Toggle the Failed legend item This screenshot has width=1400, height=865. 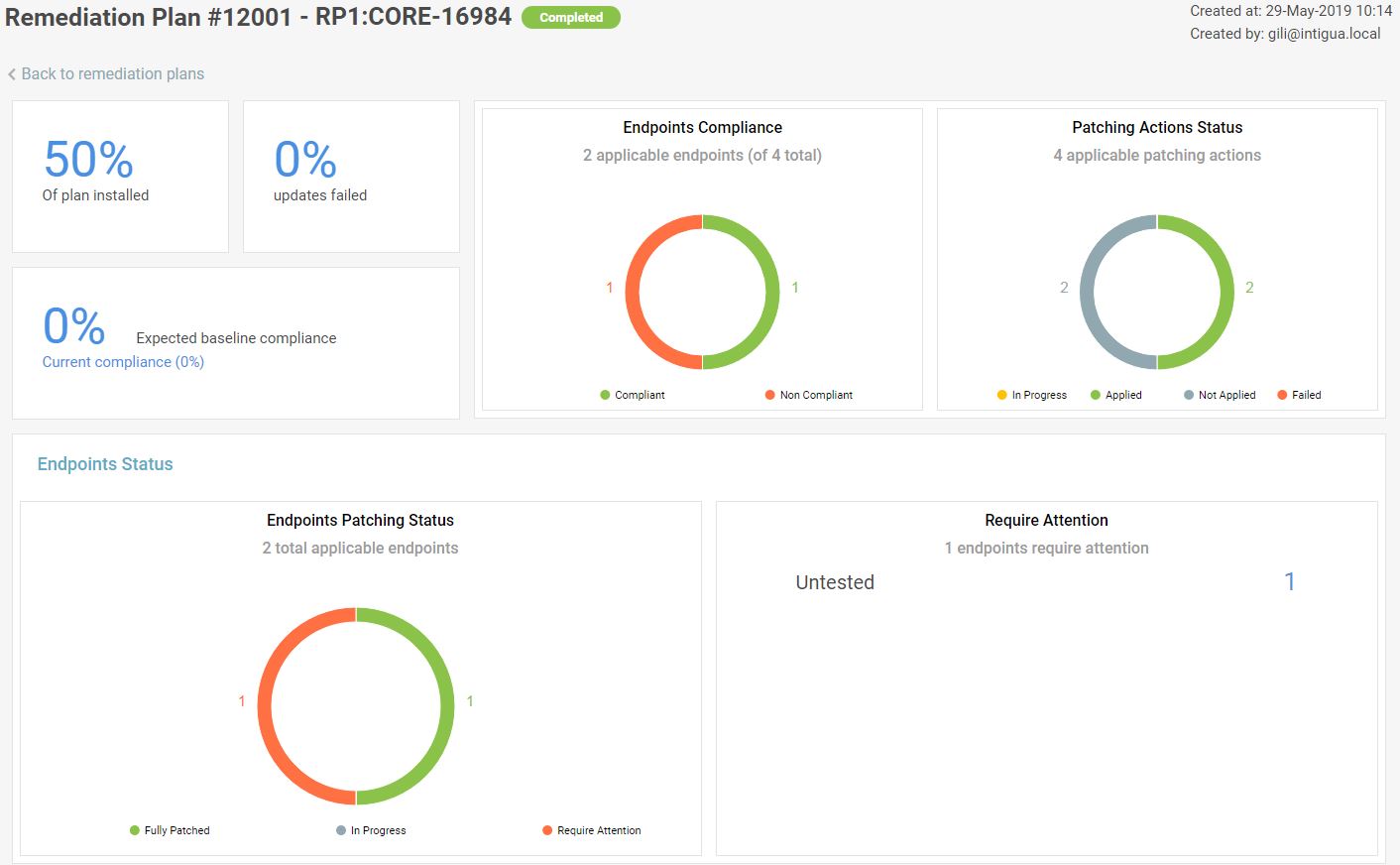click(1299, 395)
